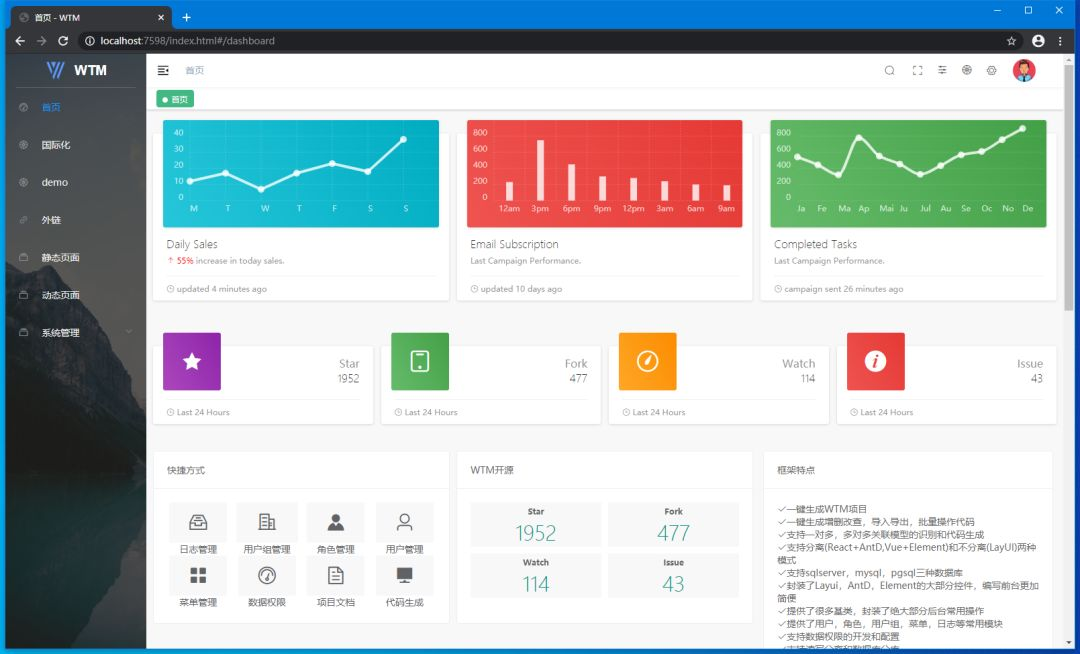Expand the 静态页面 sidebar folder
The height and width of the screenshot is (654, 1080).
76,257
